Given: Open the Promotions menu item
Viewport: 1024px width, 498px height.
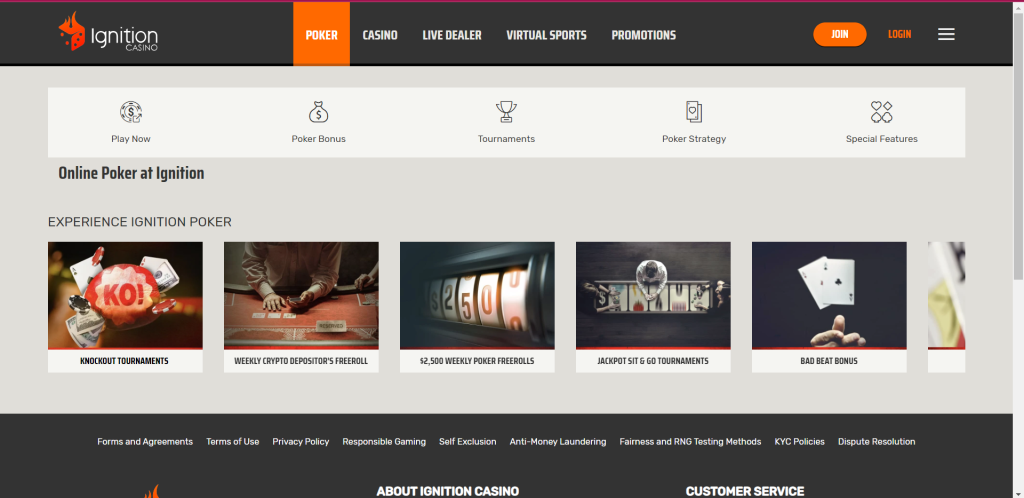Looking at the screenshot, I should 643,35.
